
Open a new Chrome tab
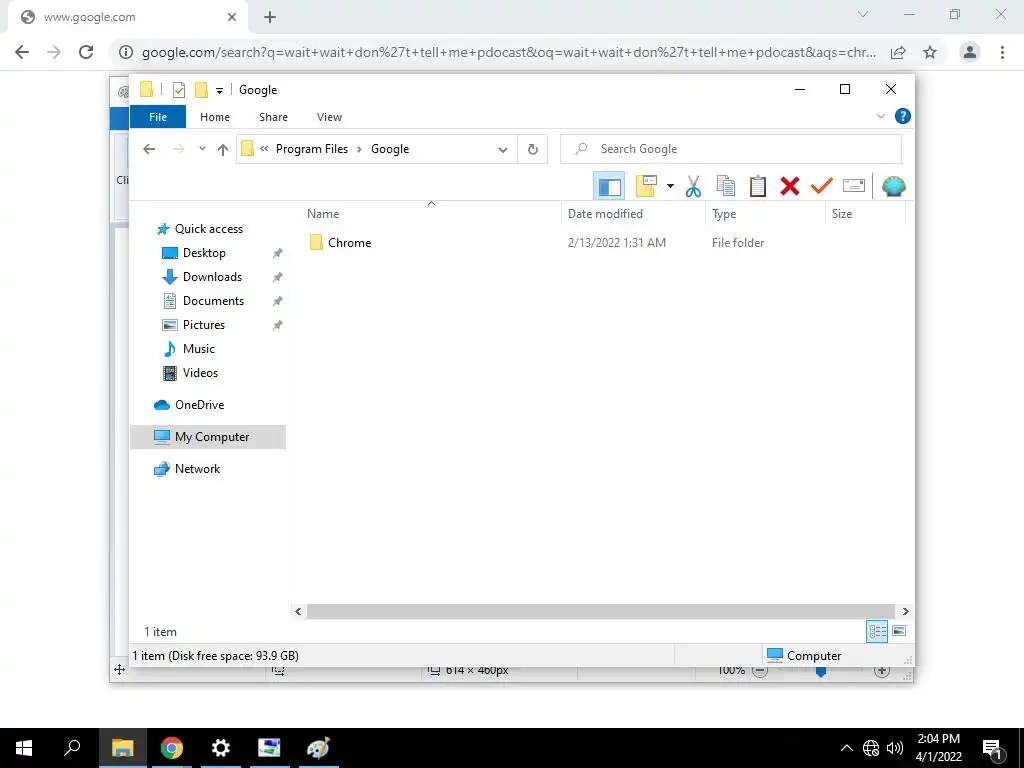[270, 17]
